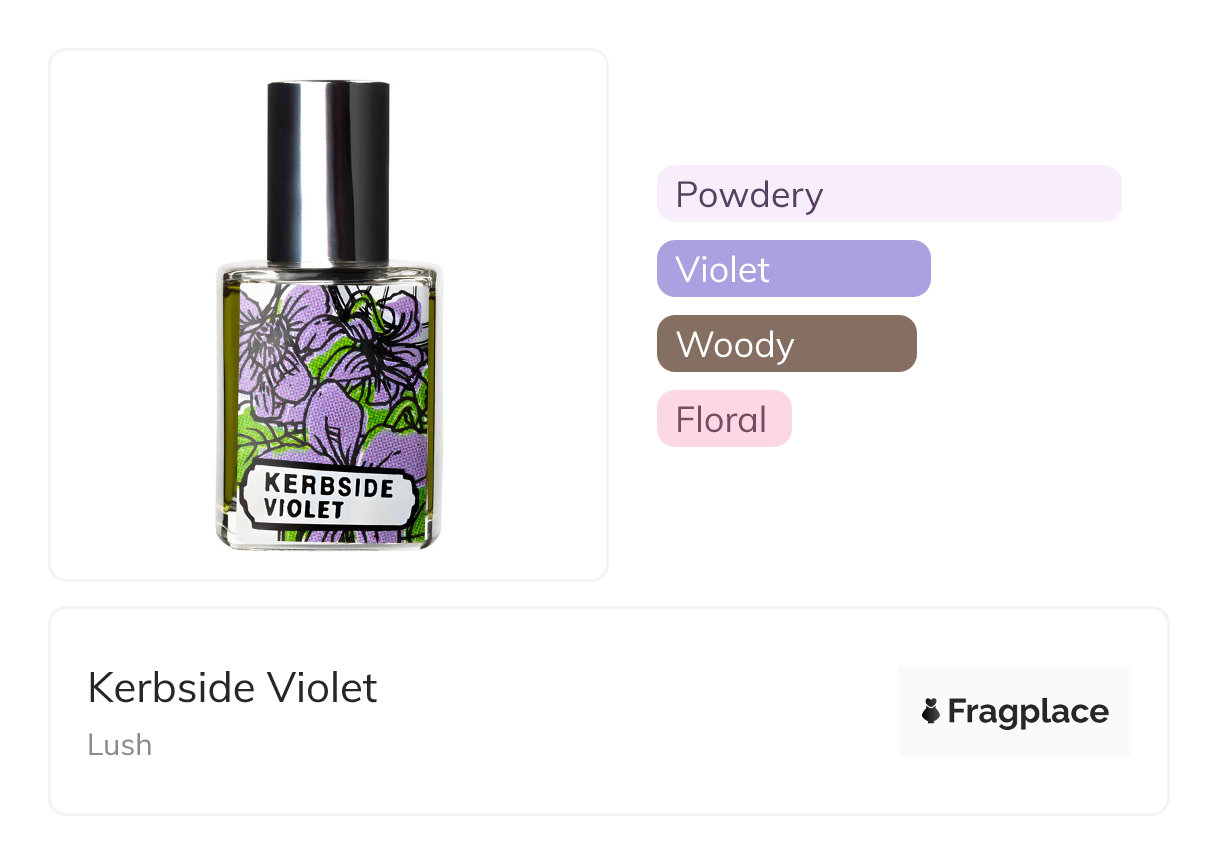1218x864 pixels.
Task: Choose the brown Woody accord bar
Action: pos(786,344)
